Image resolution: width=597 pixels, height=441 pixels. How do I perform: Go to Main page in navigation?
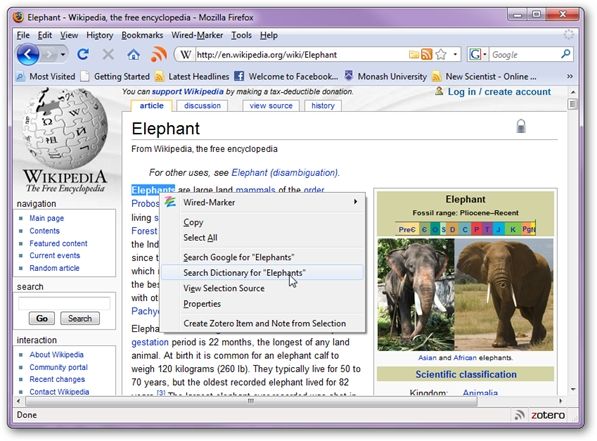pos(46,218)
